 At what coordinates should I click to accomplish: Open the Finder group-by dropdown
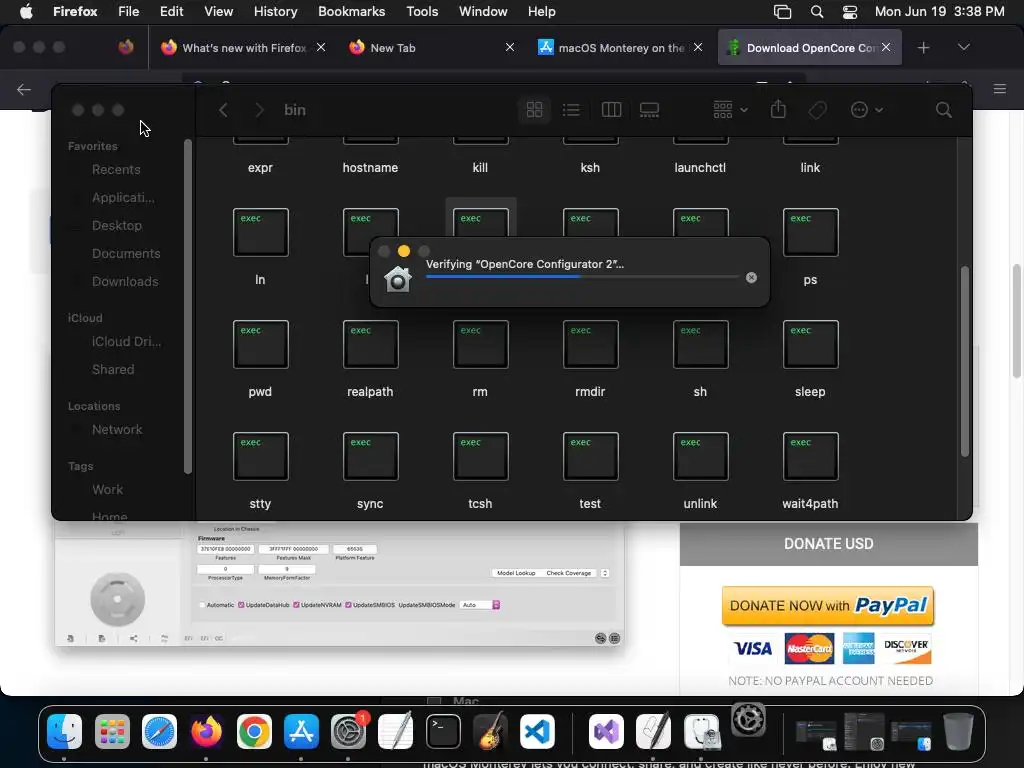pyautogui.click(x=730, y=110)
